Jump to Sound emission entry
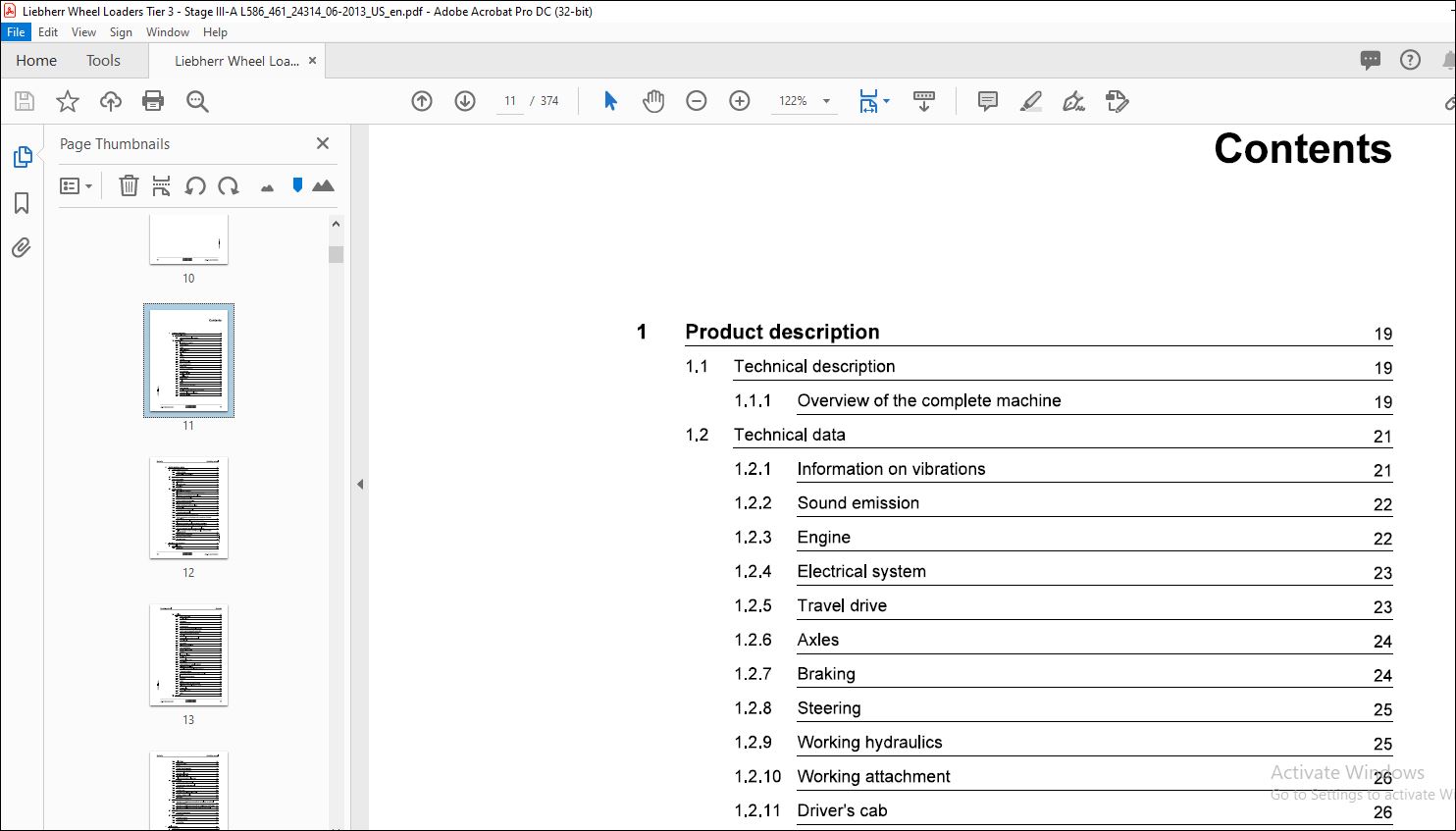Viewport: 1456px width, 831px height. point(858,503)
